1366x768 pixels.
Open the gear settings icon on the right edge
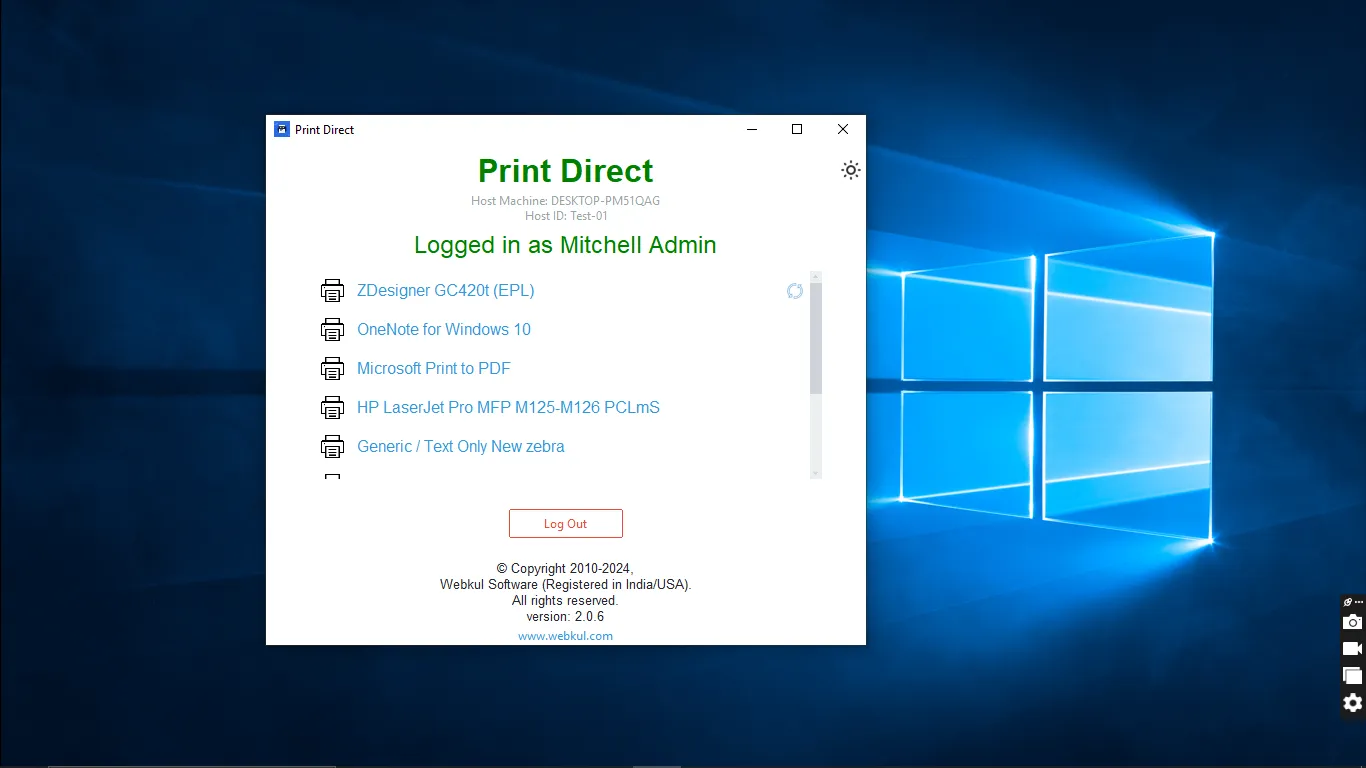point(1352,703)
